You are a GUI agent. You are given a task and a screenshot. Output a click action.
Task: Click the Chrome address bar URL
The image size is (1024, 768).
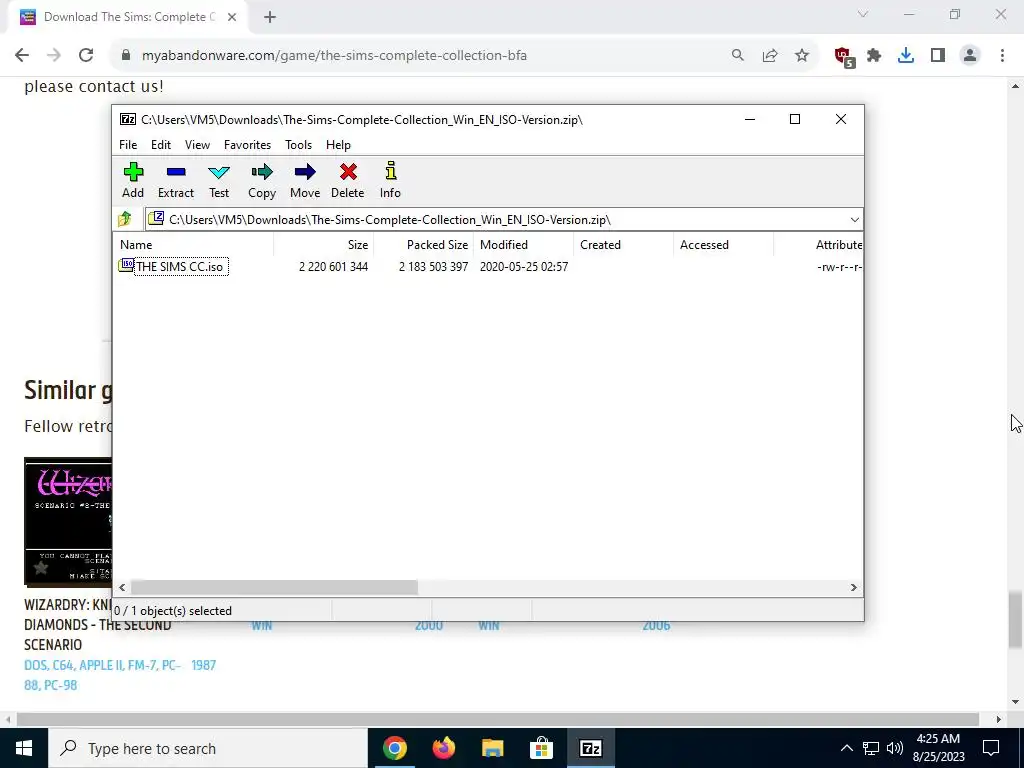tap(334, 56)
